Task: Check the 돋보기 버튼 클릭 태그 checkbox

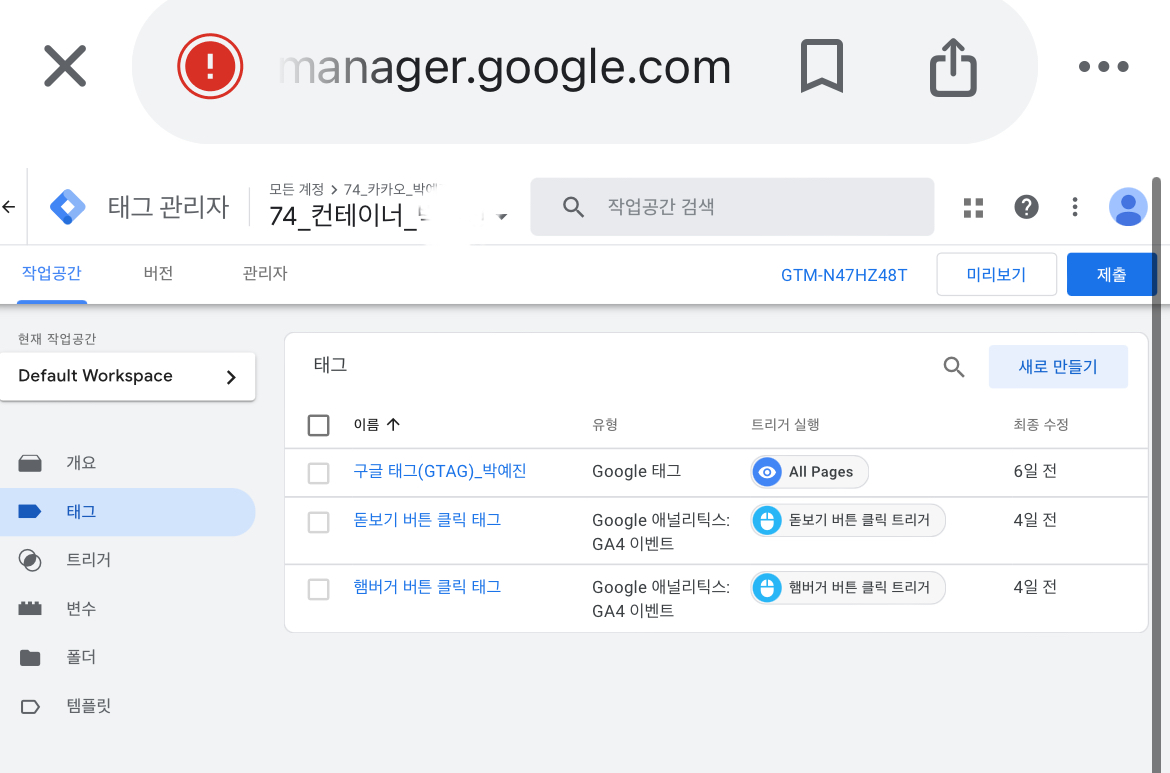Action: point(319,522)
